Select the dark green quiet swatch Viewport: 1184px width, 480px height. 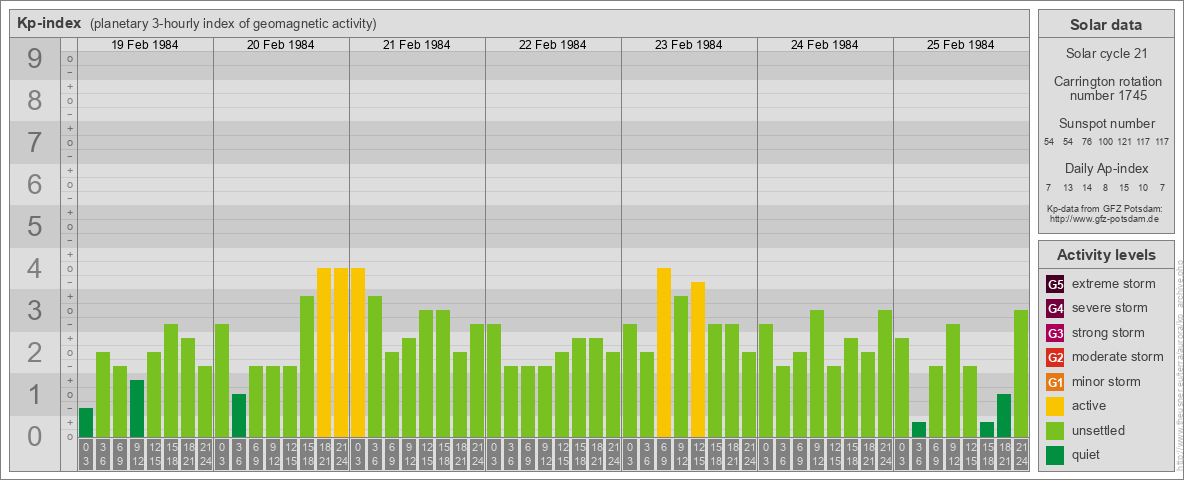click(x=1055, y=454)
